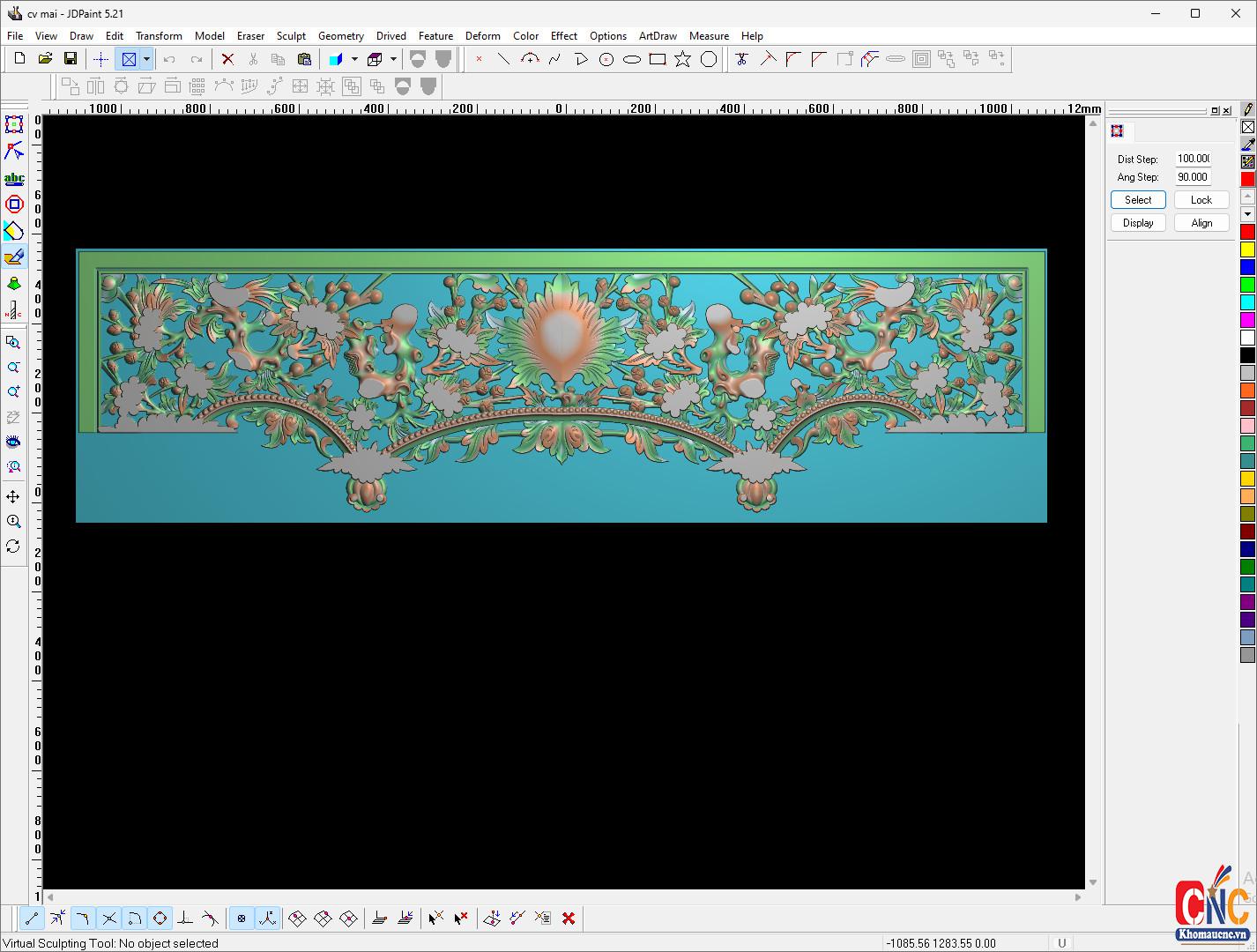Click the pan hand-move tool in sidebar

coord(13,497)
